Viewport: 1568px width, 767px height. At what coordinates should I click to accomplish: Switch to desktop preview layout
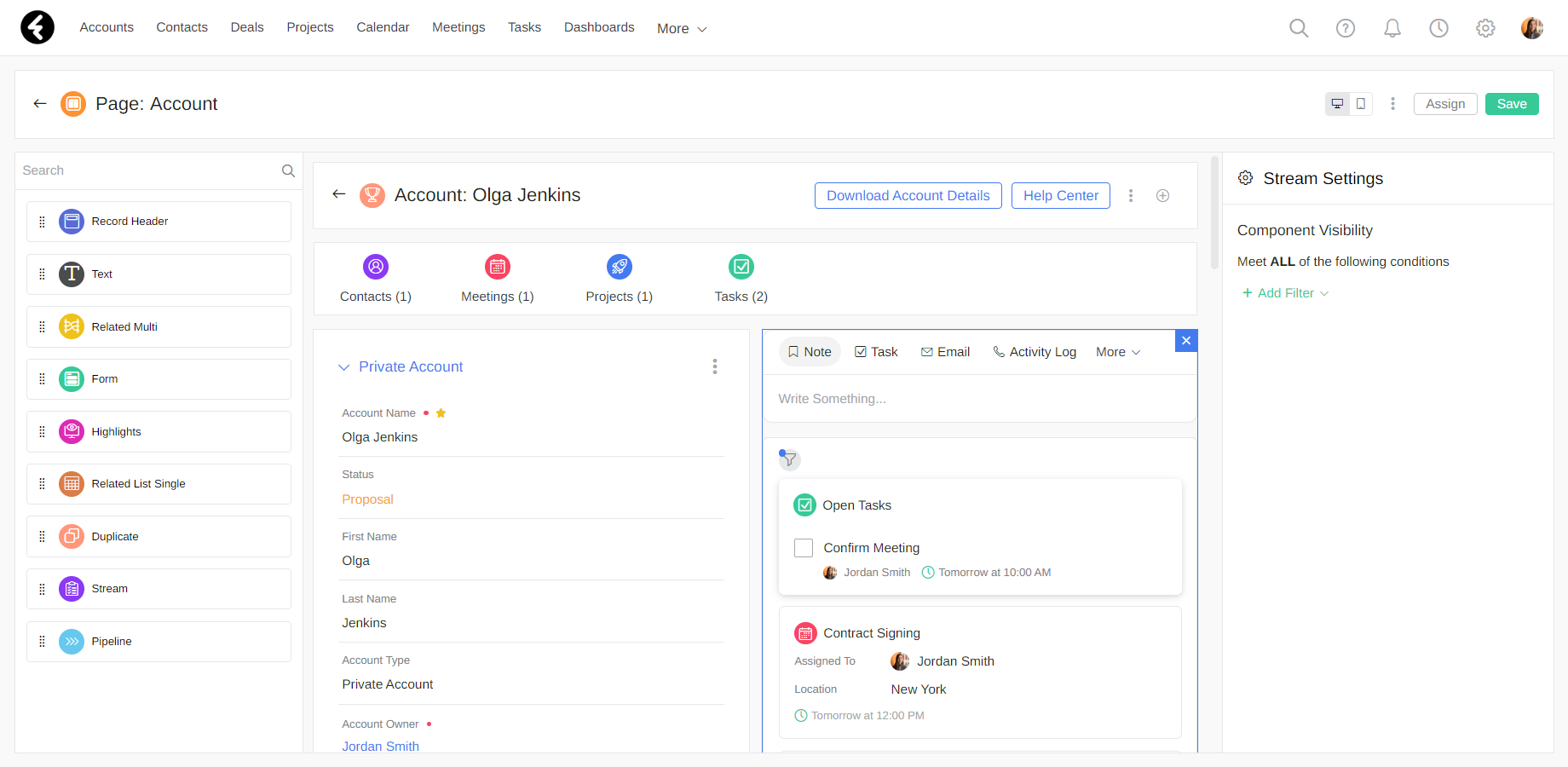[1337, 104]
